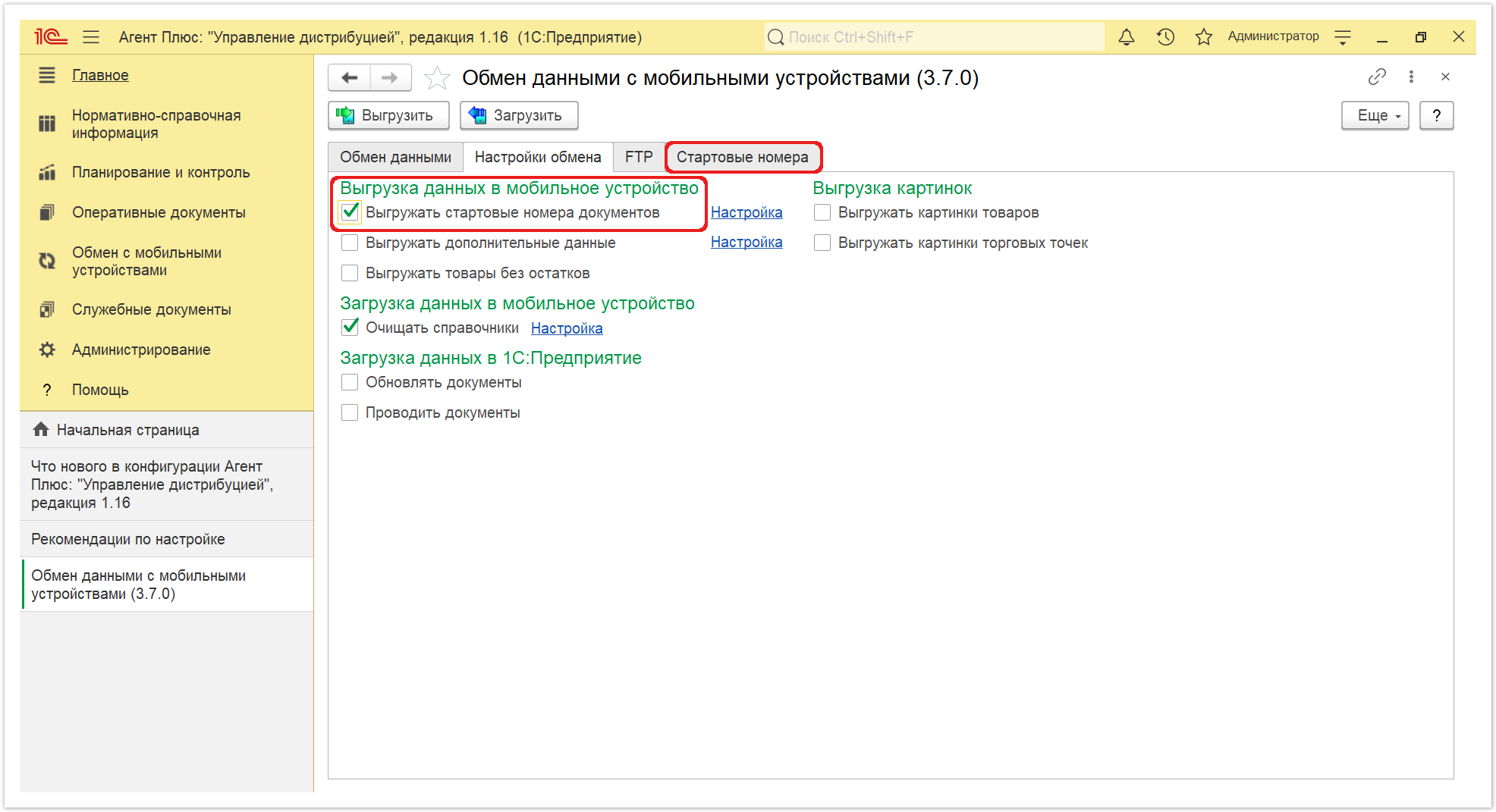The image size is (1496, 812).
Task: Uncheck Выгружать стартовые номера документов
Action: (350, 212)
